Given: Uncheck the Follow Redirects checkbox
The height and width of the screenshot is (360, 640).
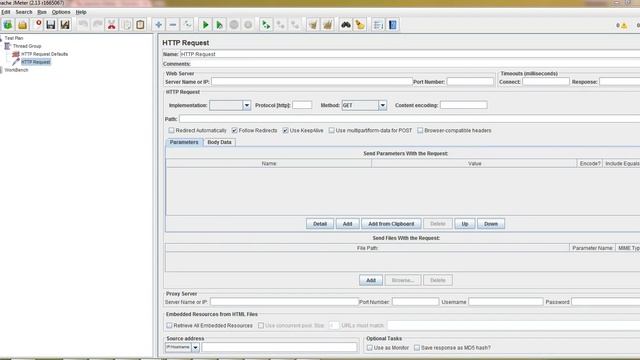Looking at the screenshot, I should click(x=234, y=130).
